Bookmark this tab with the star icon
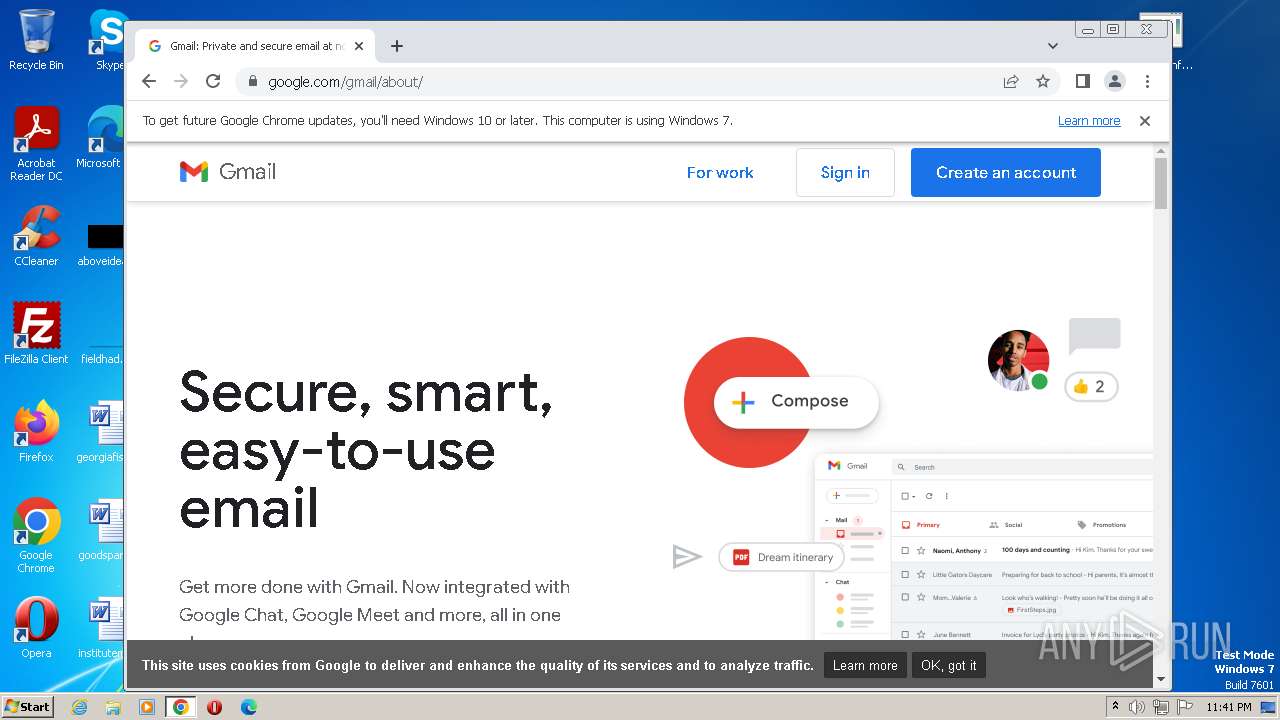 [x=1043, y=81]
